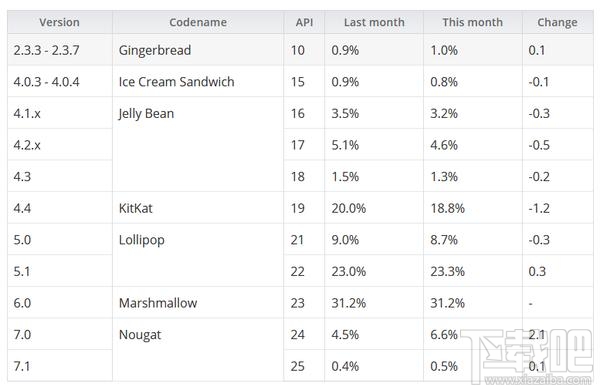Click the API column header
Viewport: 600px width, 390px height.
pyautogui.click(x=304, y=22)
